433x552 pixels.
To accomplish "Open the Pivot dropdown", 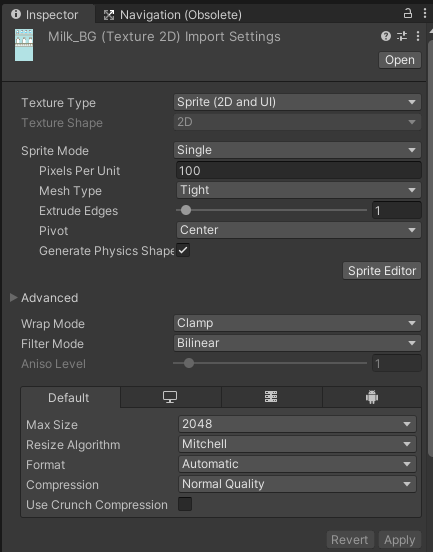I will 299,230.
